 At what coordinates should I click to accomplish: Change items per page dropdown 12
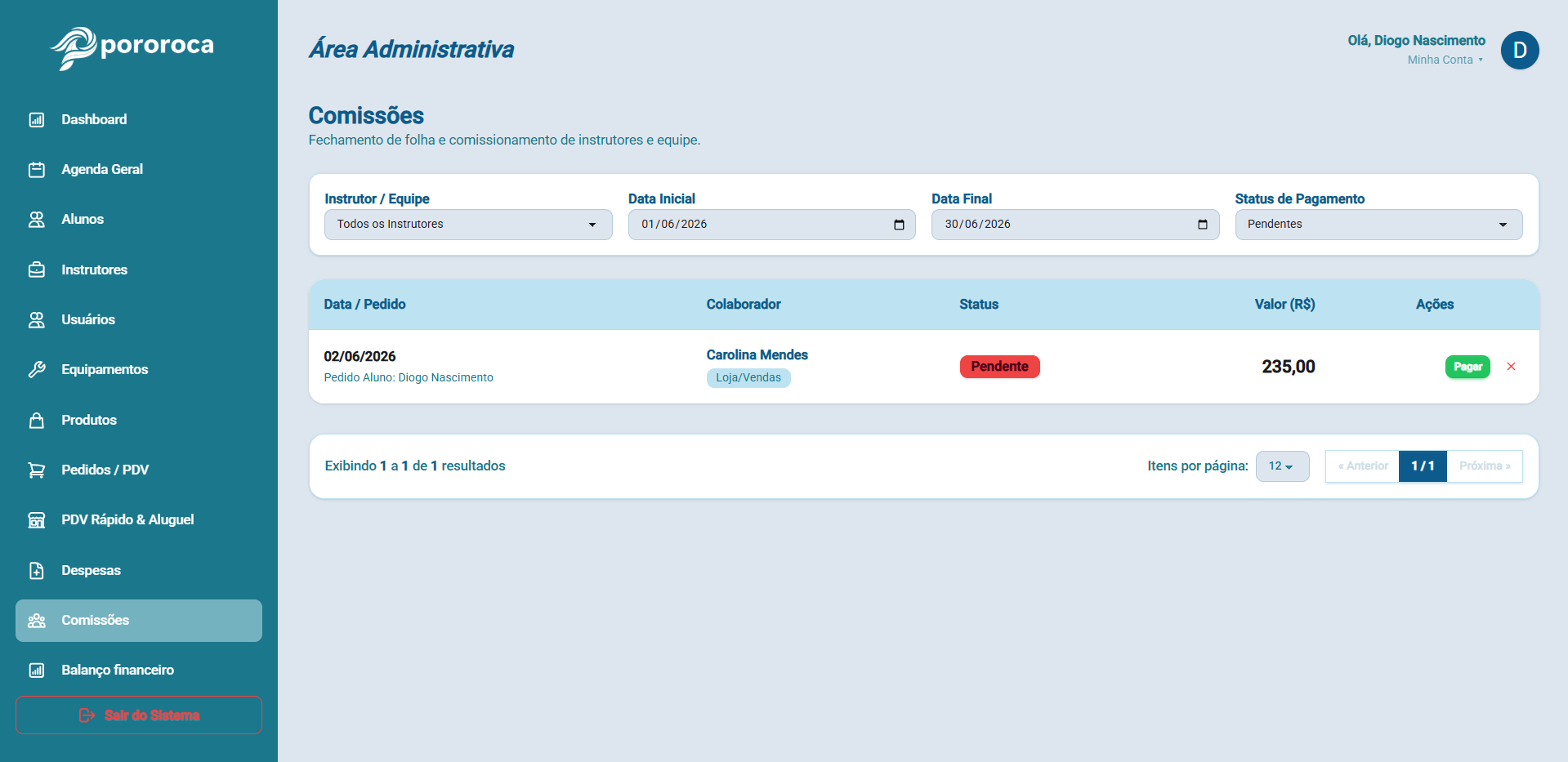pos(1282,466)
